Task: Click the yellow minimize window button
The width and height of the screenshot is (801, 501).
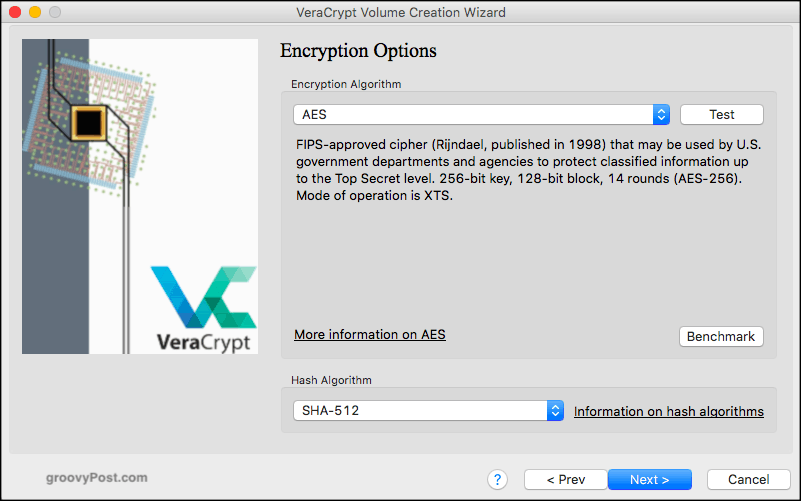Action: 35,12
